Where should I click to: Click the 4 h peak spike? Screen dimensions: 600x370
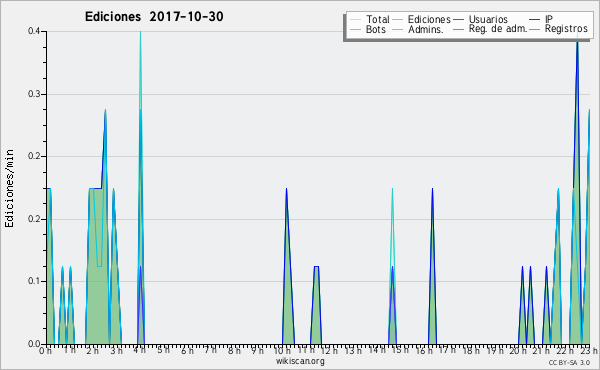tap(140, 33)
